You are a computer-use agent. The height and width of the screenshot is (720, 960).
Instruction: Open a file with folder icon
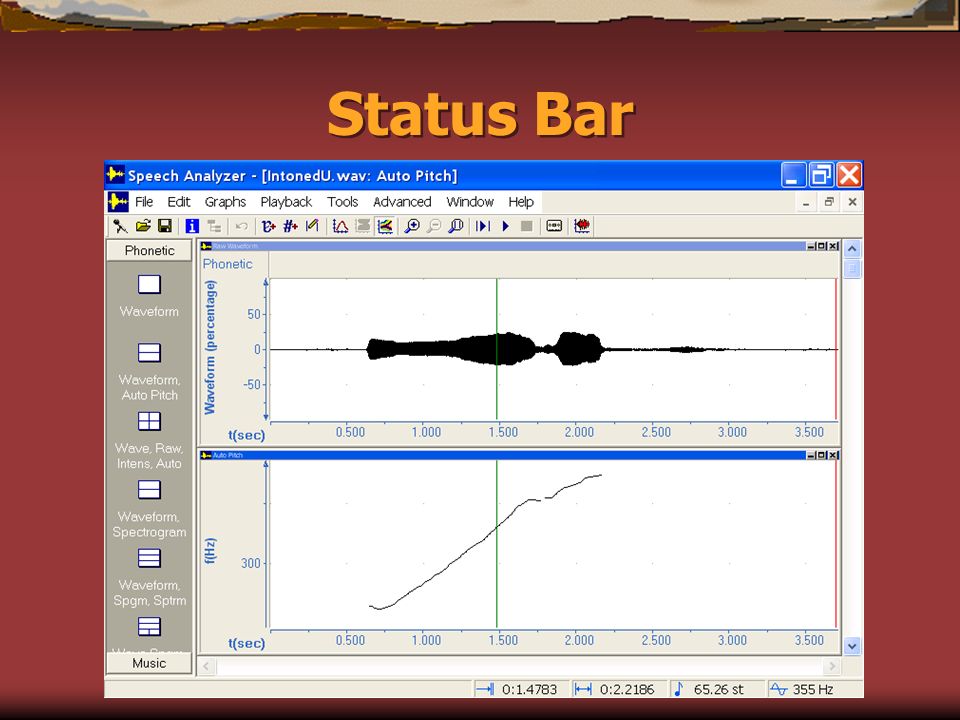[143, 226]
